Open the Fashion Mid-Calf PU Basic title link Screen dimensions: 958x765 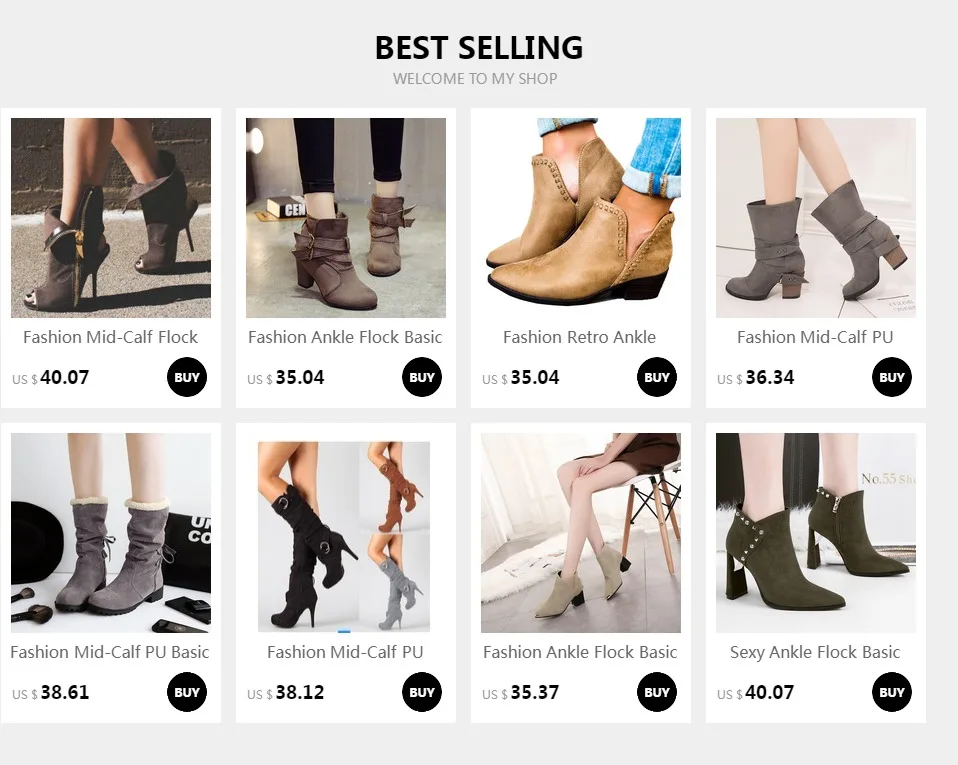tap(110, 653)
